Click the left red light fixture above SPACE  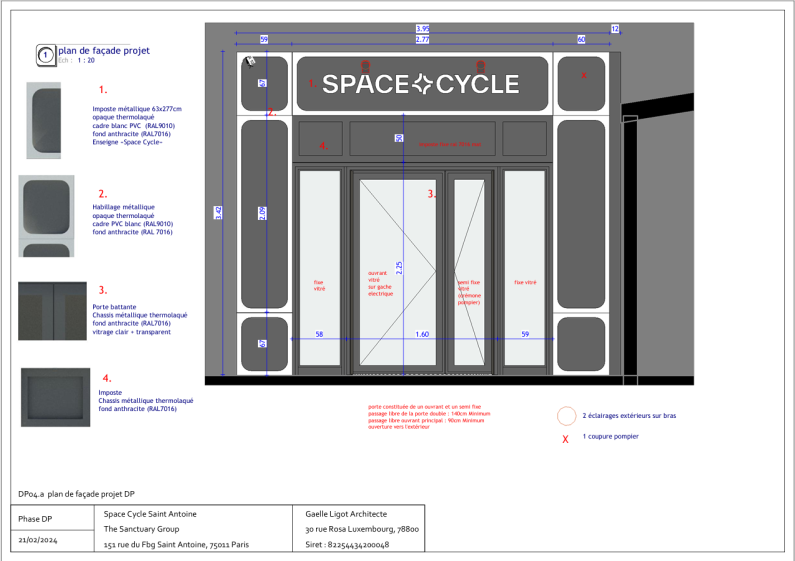click(x=365, y=66)
